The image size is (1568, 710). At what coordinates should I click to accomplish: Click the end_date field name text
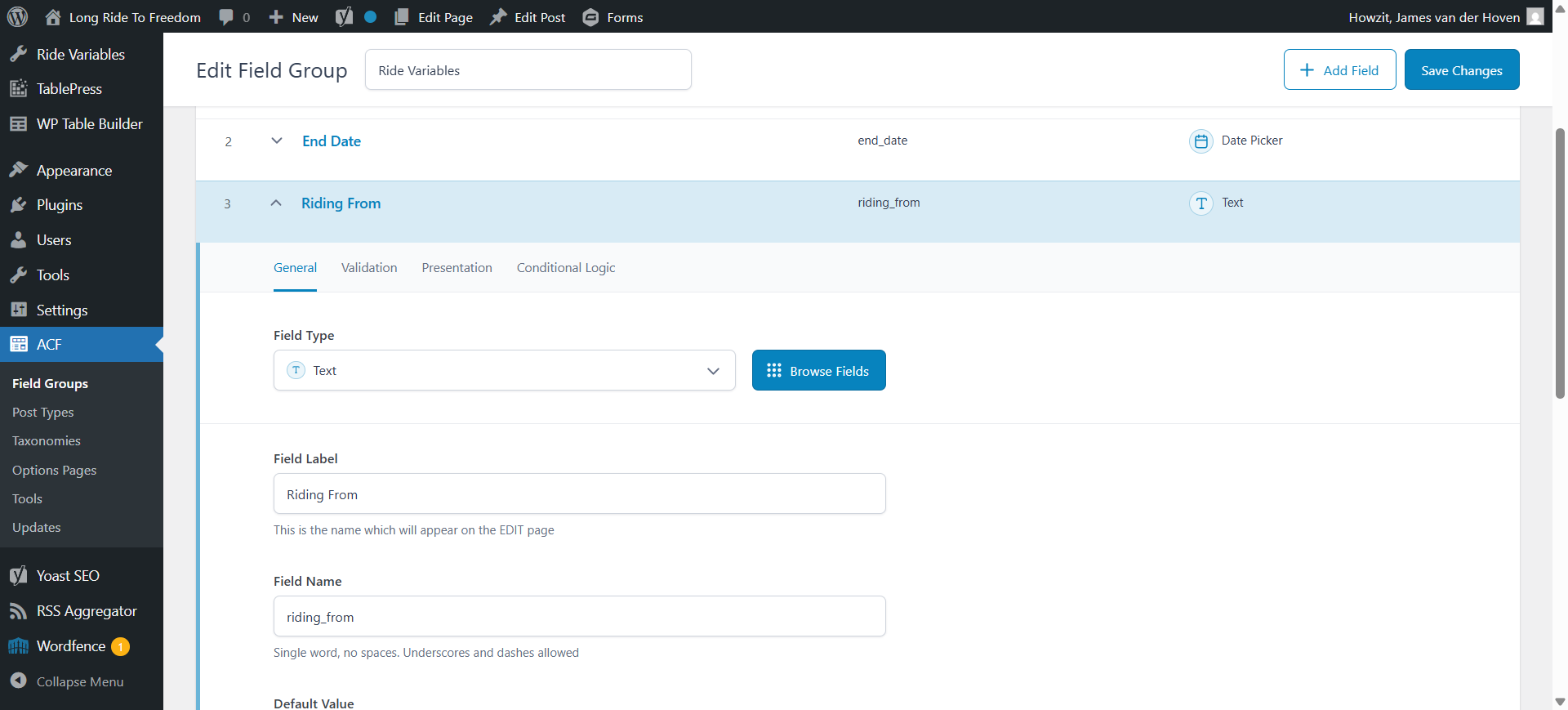click(x=882, y=141)
